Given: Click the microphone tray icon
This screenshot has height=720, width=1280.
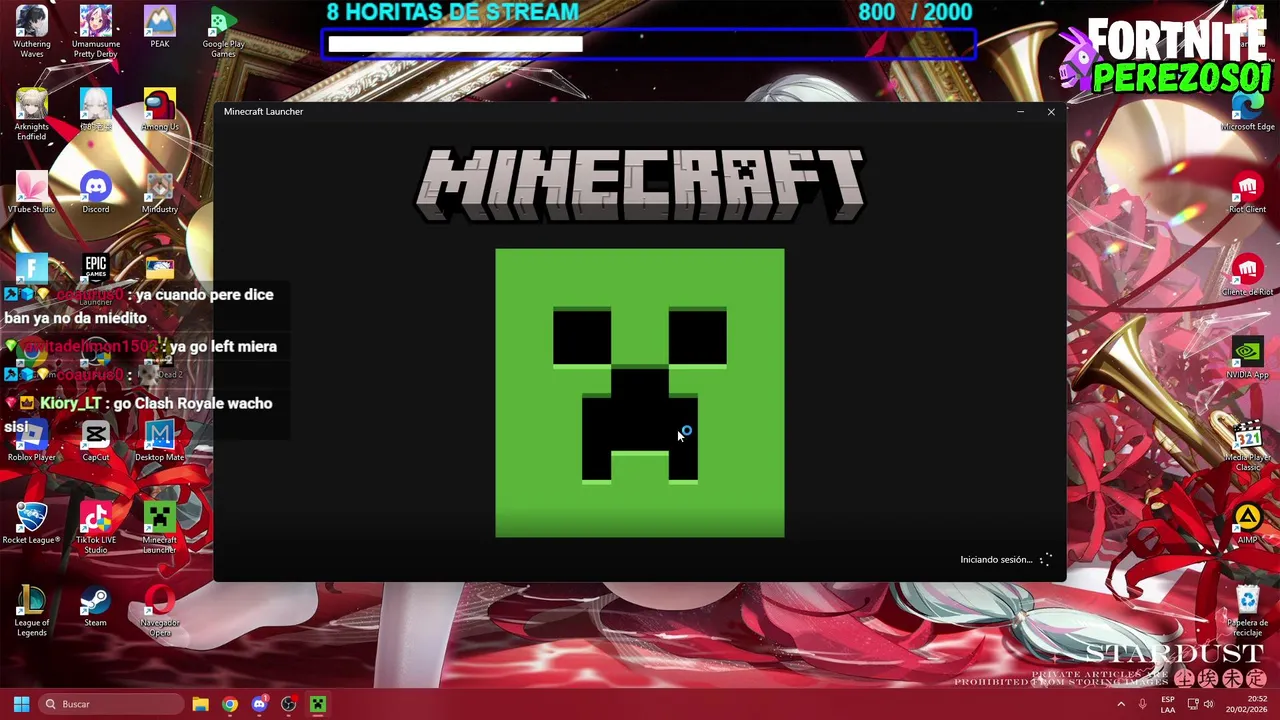Looking at the screenshot, I should tap(1142, 704).
